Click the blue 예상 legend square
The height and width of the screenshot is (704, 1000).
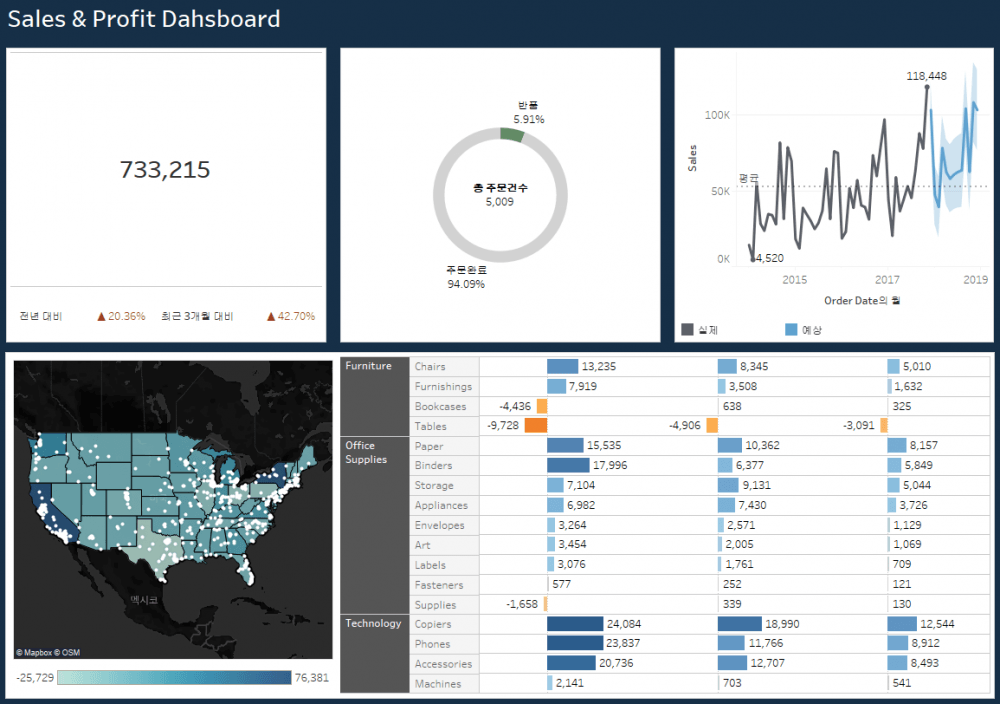(x=792, y=329)
